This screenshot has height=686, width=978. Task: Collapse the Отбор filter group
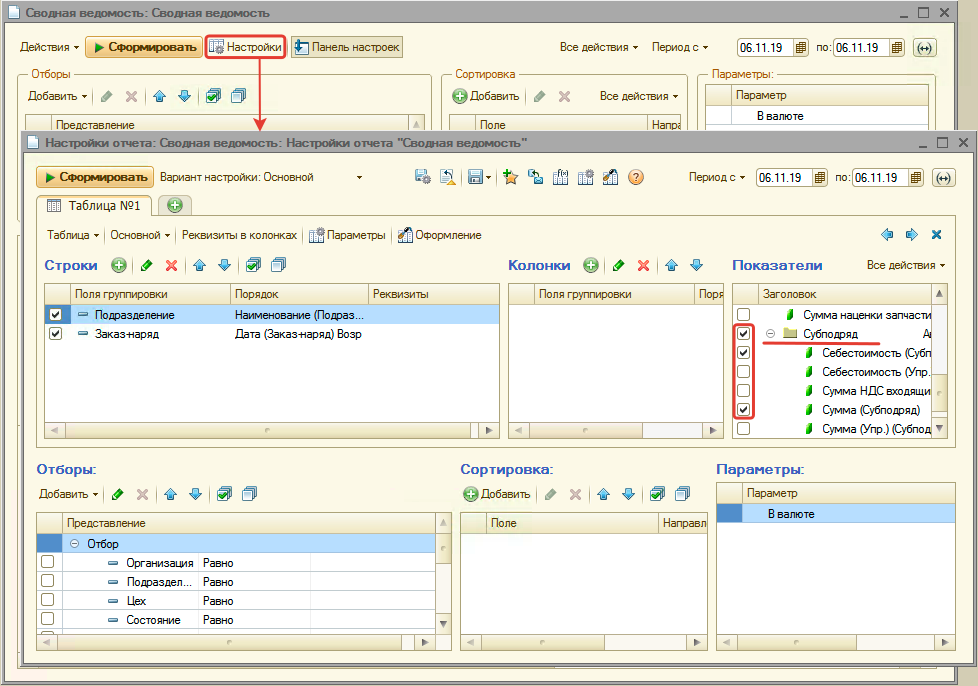[74, 544]
